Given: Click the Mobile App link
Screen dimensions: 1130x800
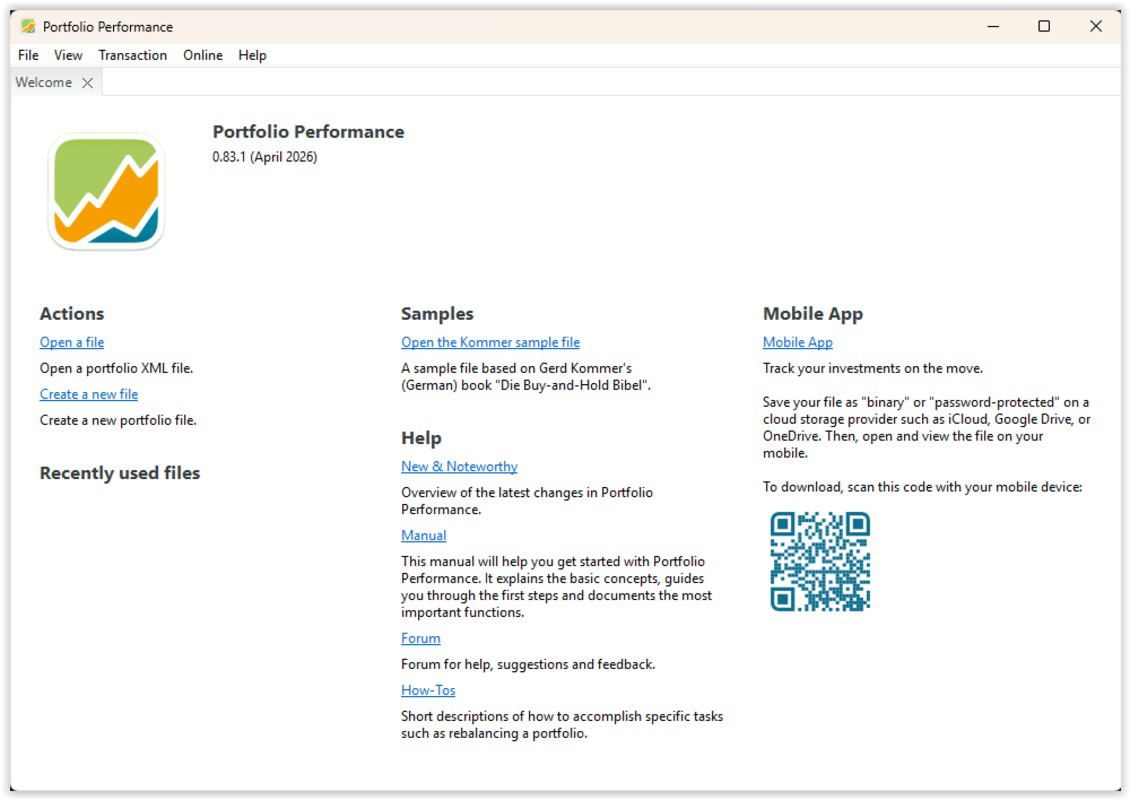Looking at the screenshot, I should tap(798, 342).
